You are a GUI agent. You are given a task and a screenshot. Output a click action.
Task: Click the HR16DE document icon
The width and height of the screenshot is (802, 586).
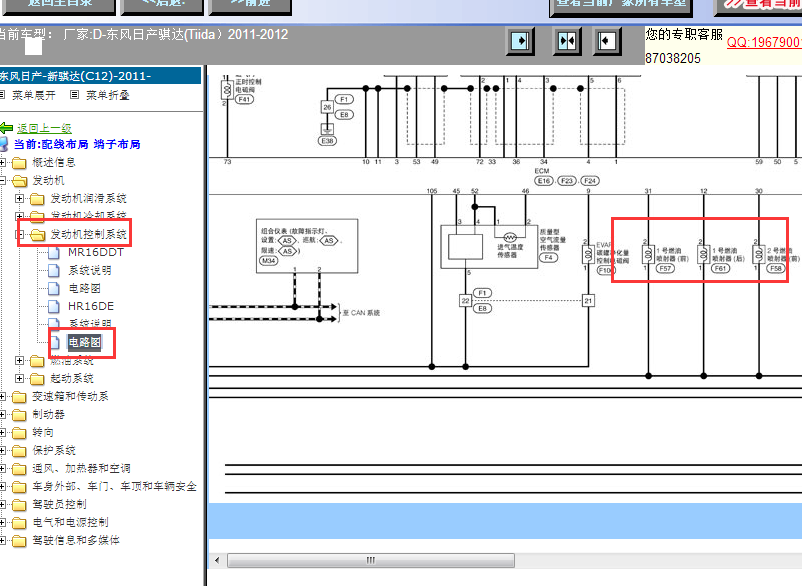(54, 306)
